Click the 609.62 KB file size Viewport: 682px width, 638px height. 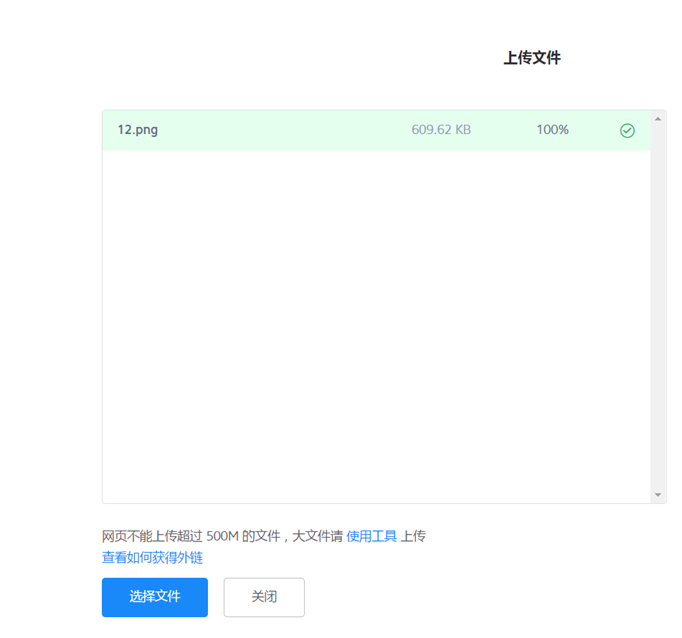point(441,130)
